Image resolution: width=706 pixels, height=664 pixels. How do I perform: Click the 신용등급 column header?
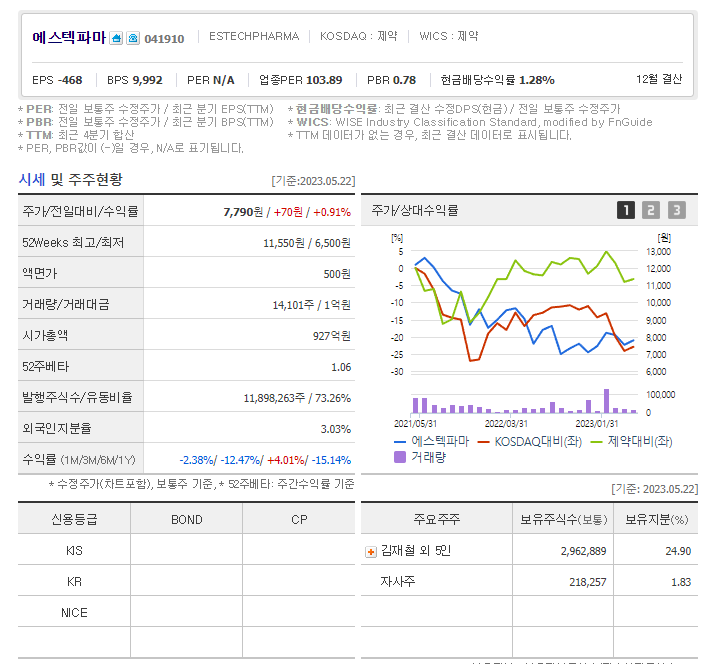point(74,519)
